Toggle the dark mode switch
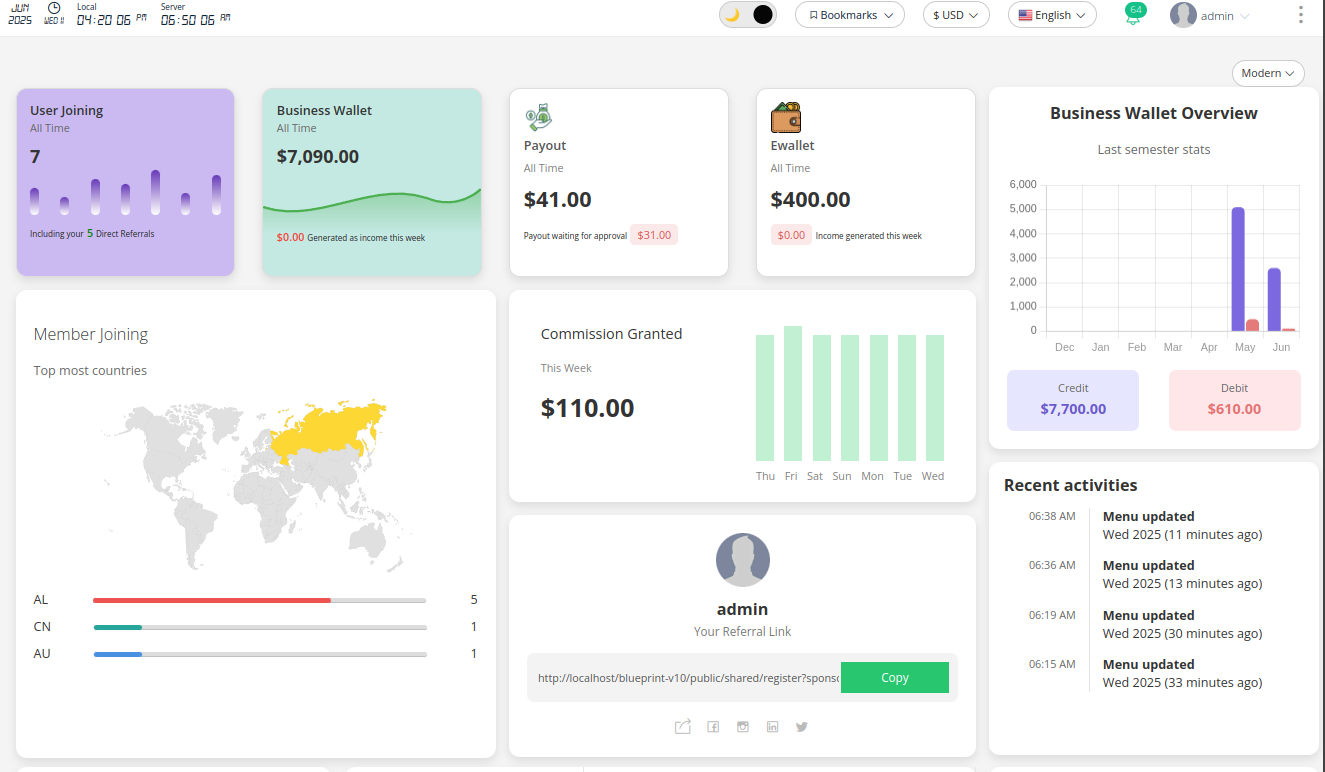1325x772 pixels. 747,15
